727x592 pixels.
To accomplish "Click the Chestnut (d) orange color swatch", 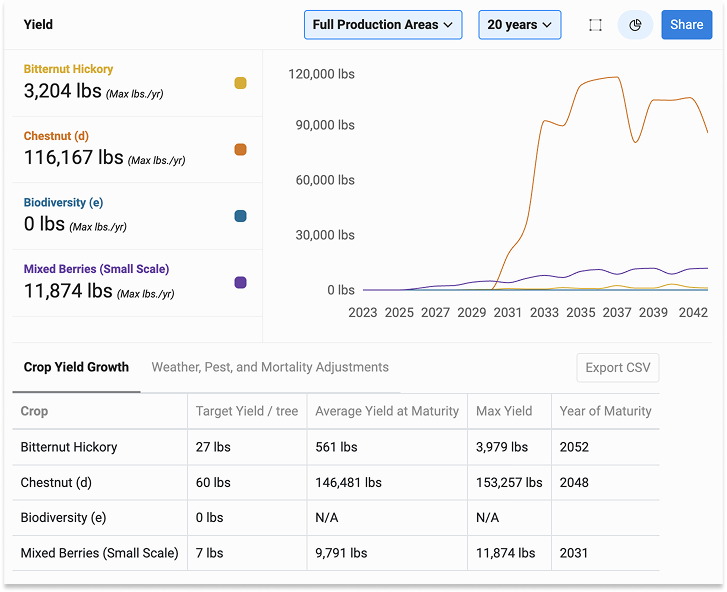I will (240, 150).
